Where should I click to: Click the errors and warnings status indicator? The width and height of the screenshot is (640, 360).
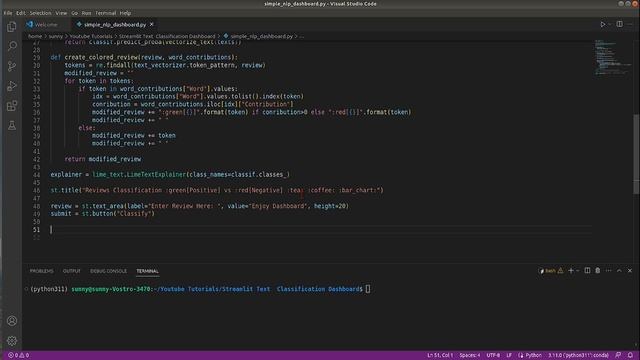tap(18, 355)
